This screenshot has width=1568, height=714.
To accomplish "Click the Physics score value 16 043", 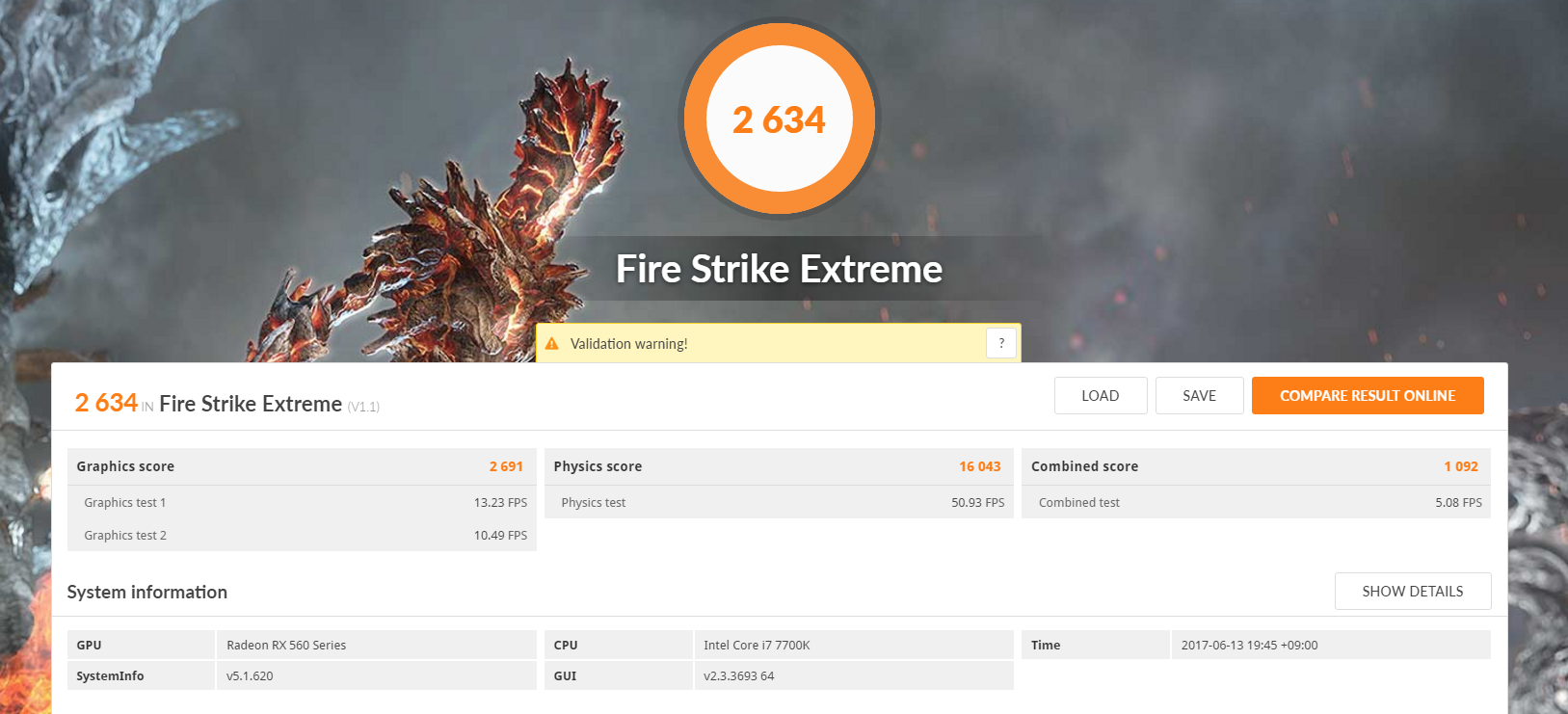I will pyautogui.click(x=980, y=466).
